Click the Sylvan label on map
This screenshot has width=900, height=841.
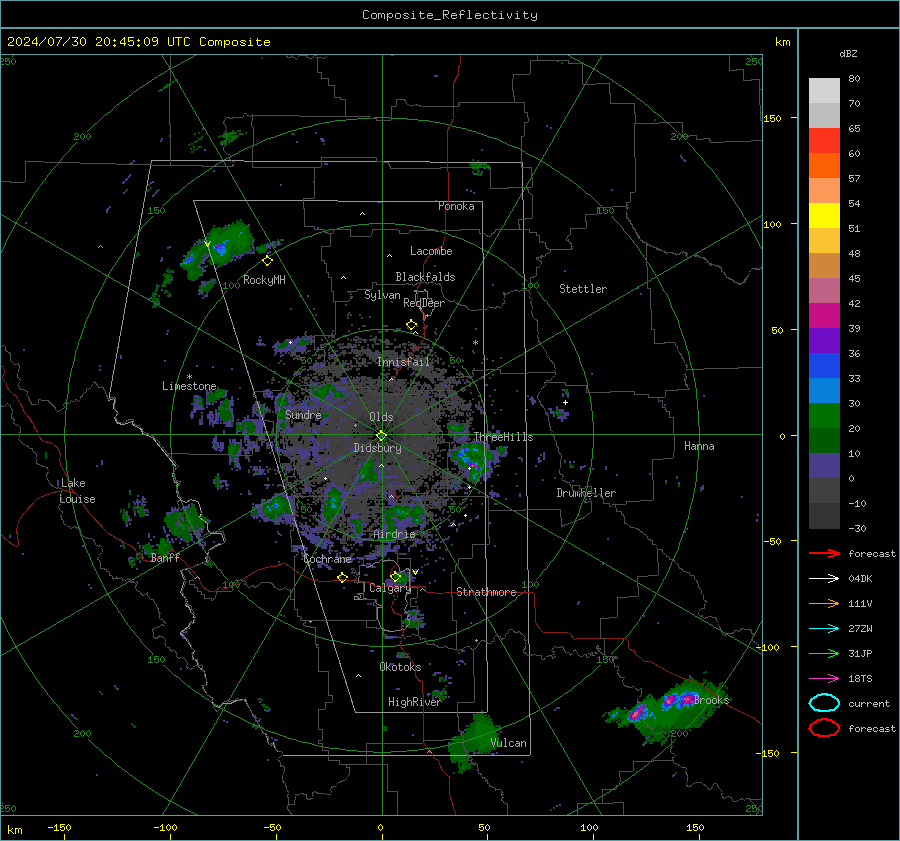[x=382, y=295]
